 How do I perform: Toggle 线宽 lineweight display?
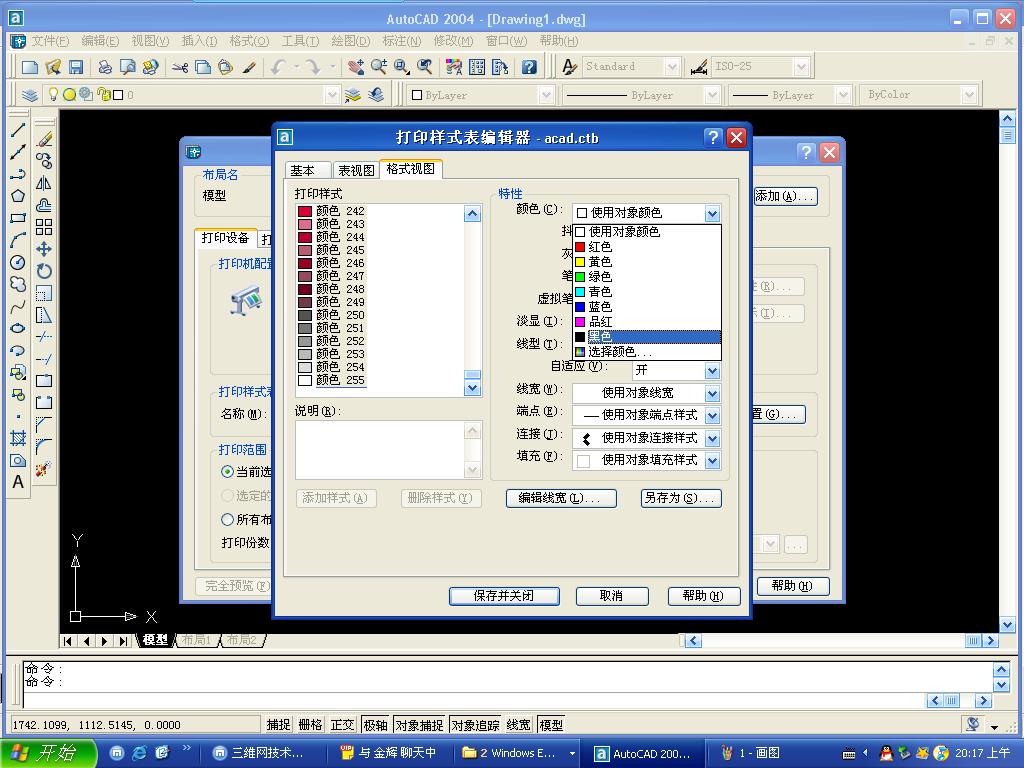[519, 725]
